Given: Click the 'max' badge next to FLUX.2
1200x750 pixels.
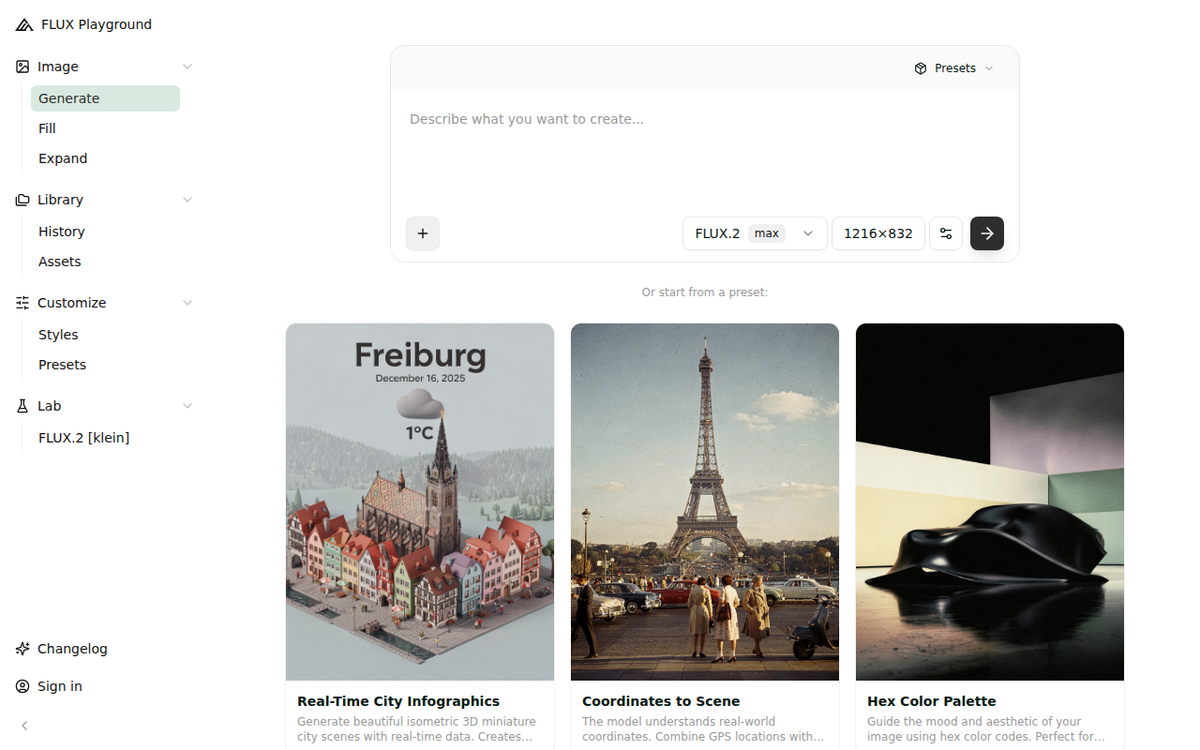Looking at the screenshot, I should click(767, 233).
